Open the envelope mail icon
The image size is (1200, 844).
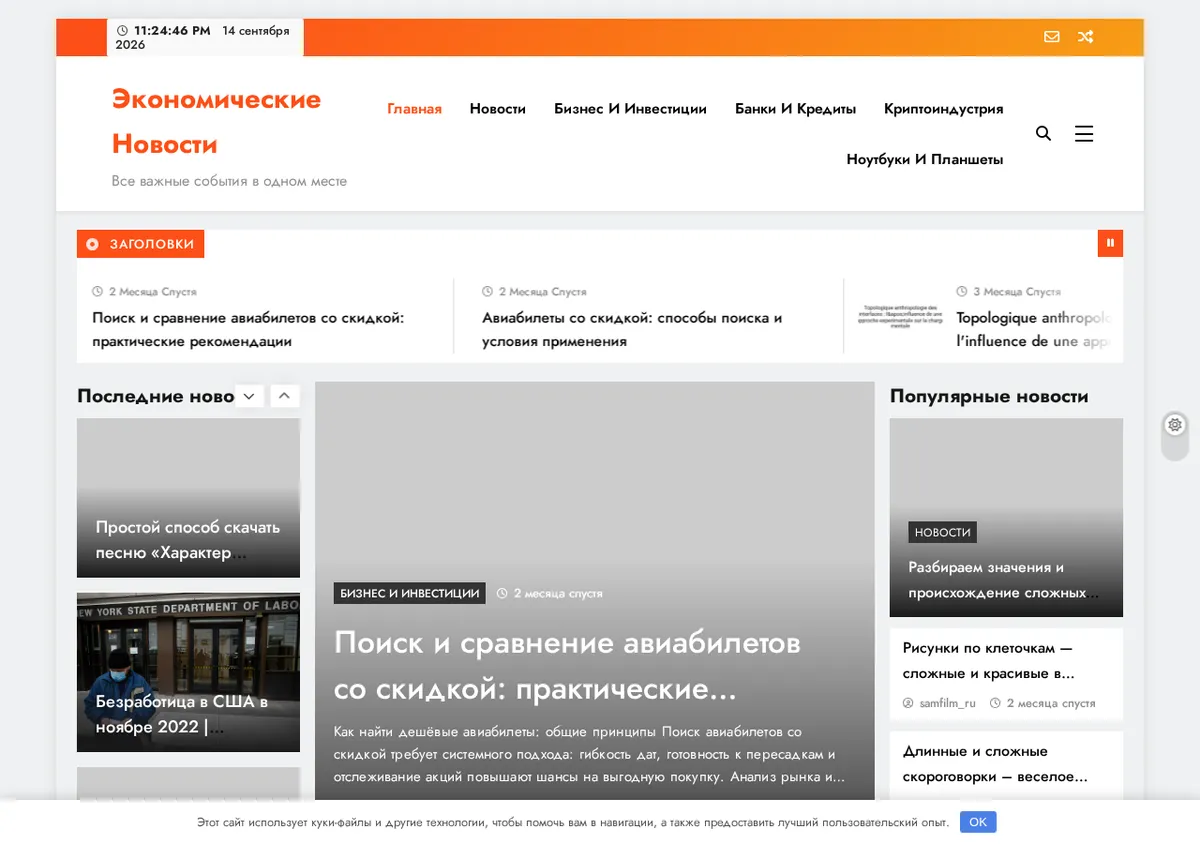tap(1051, 37)
